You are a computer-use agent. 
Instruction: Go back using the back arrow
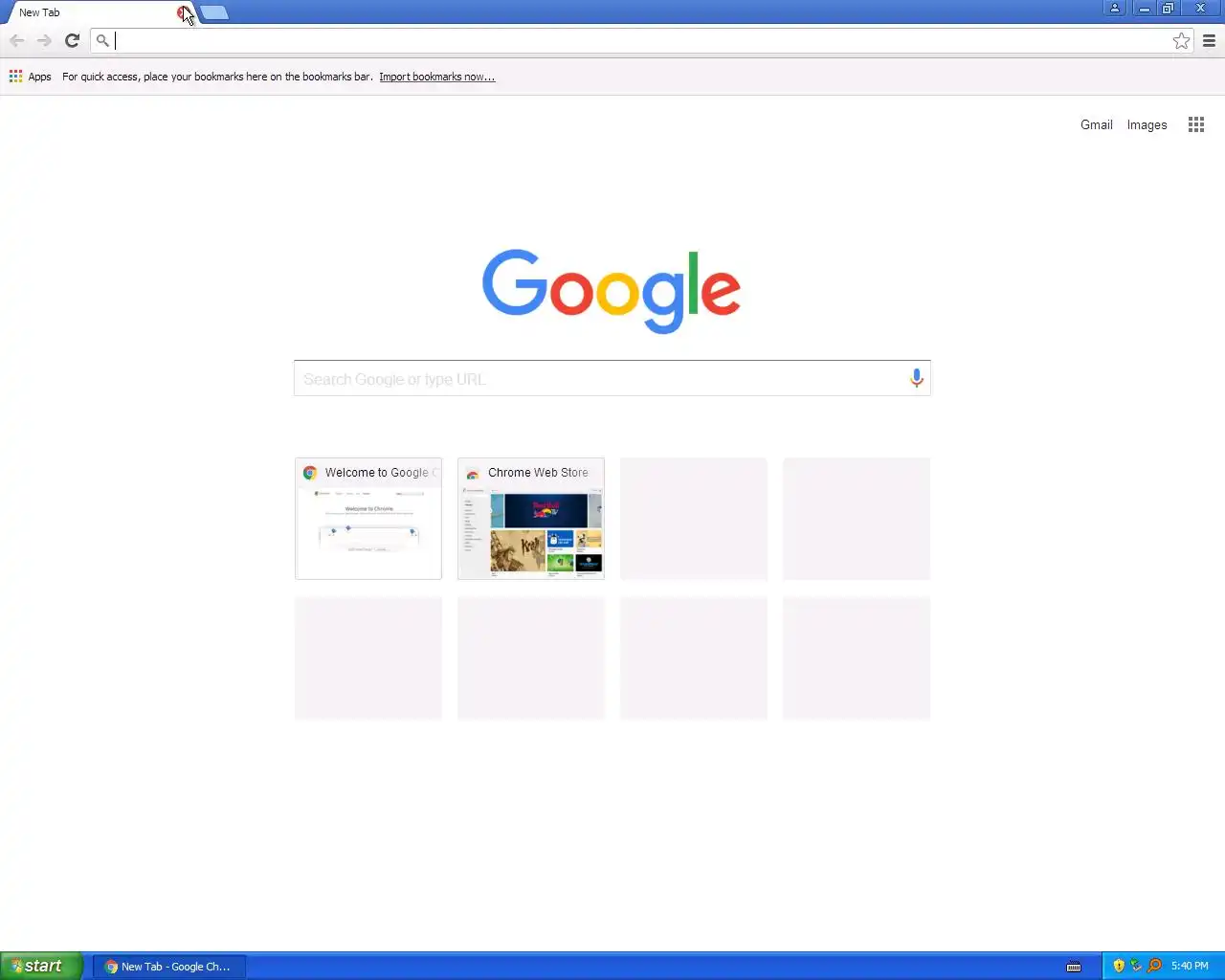pyautogui.click(x=16, y=40)
